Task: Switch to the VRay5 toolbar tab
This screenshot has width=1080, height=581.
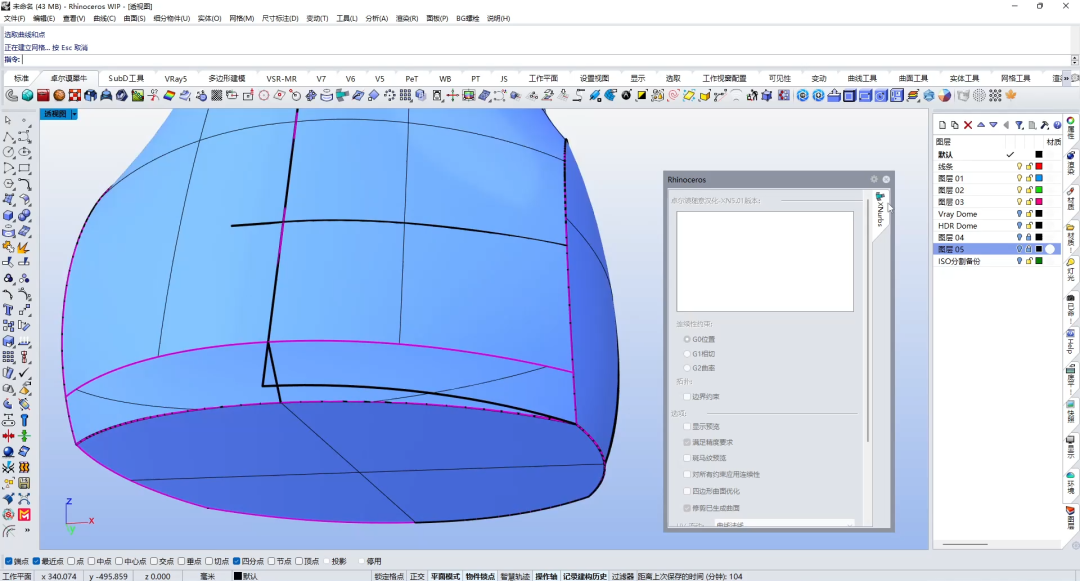Action: [176, 78]
